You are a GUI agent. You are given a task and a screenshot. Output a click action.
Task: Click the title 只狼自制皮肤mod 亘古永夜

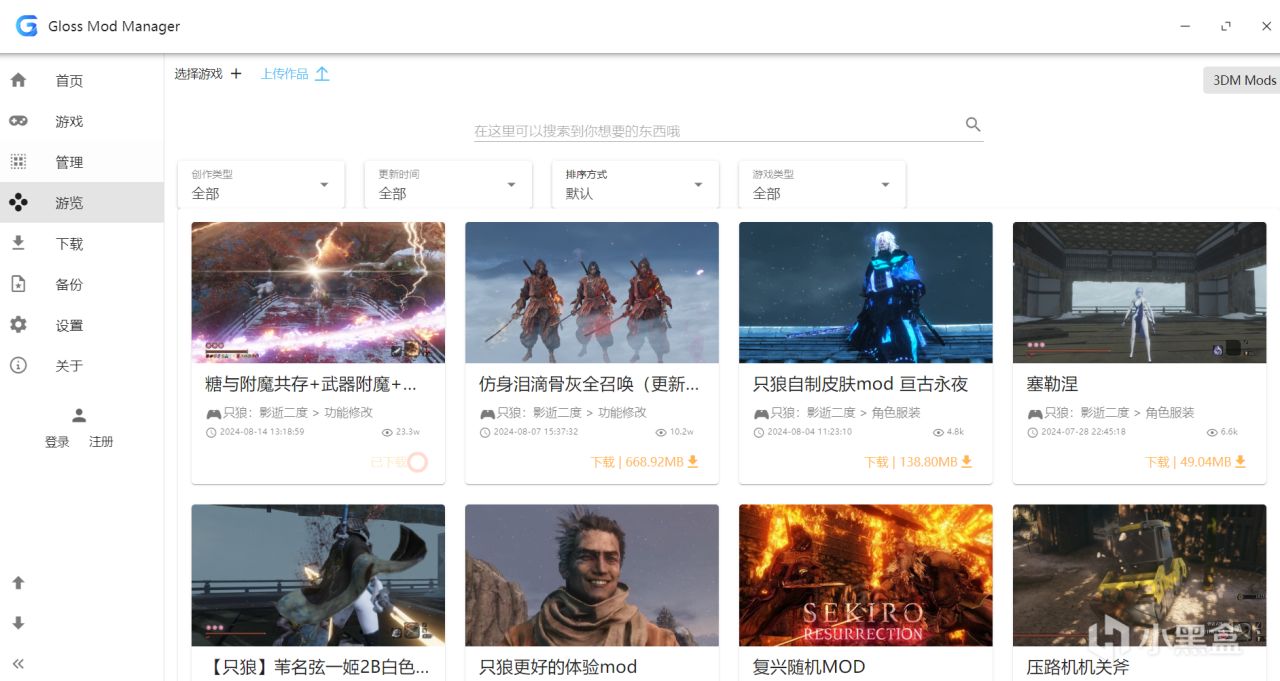click(860, 384)
